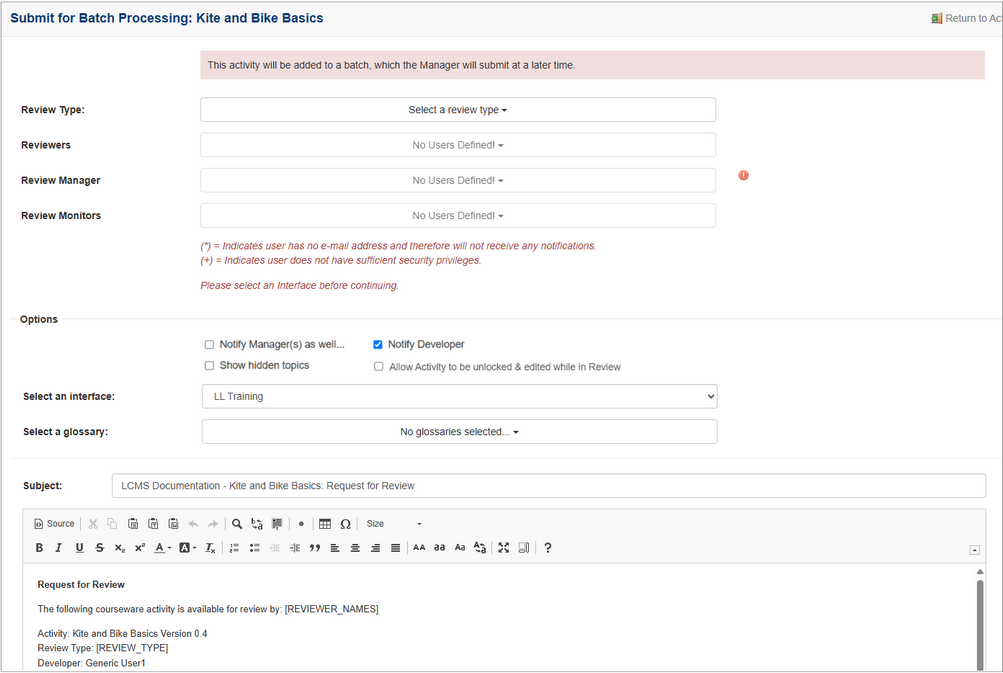Insert a numbered list
The image size is (1003, 673).
coord(234,548)
